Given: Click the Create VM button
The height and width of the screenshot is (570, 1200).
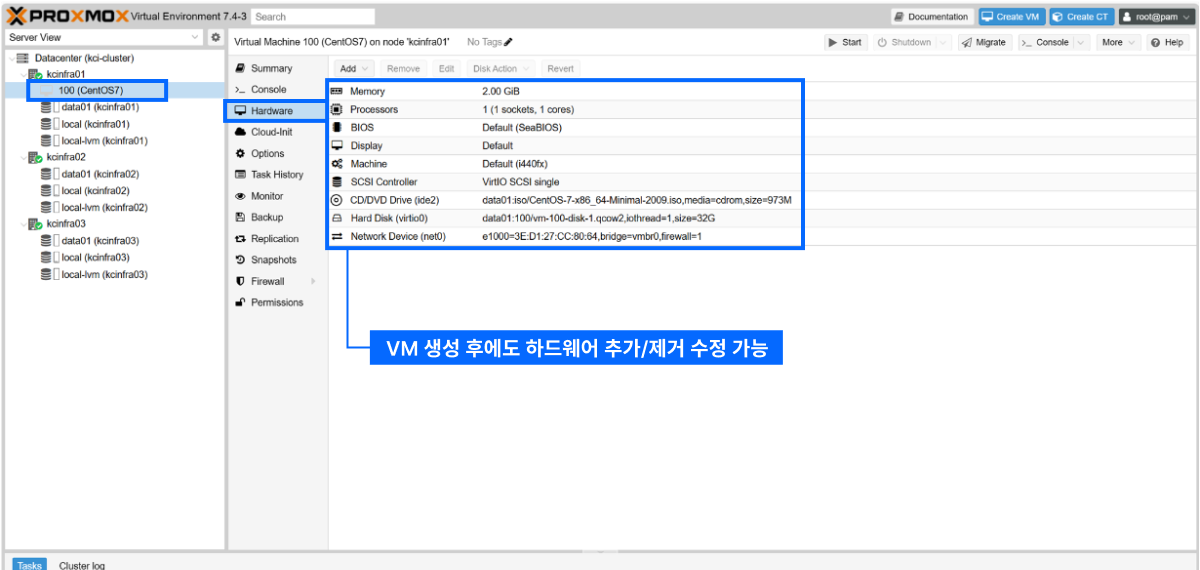Looking at the screenshot, I should (1011, 16).
